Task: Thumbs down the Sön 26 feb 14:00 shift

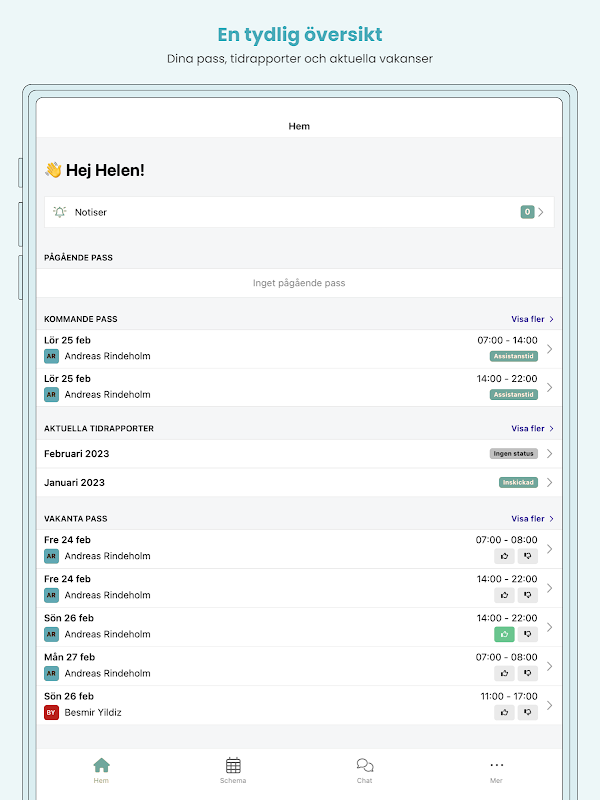Action: 528,634
